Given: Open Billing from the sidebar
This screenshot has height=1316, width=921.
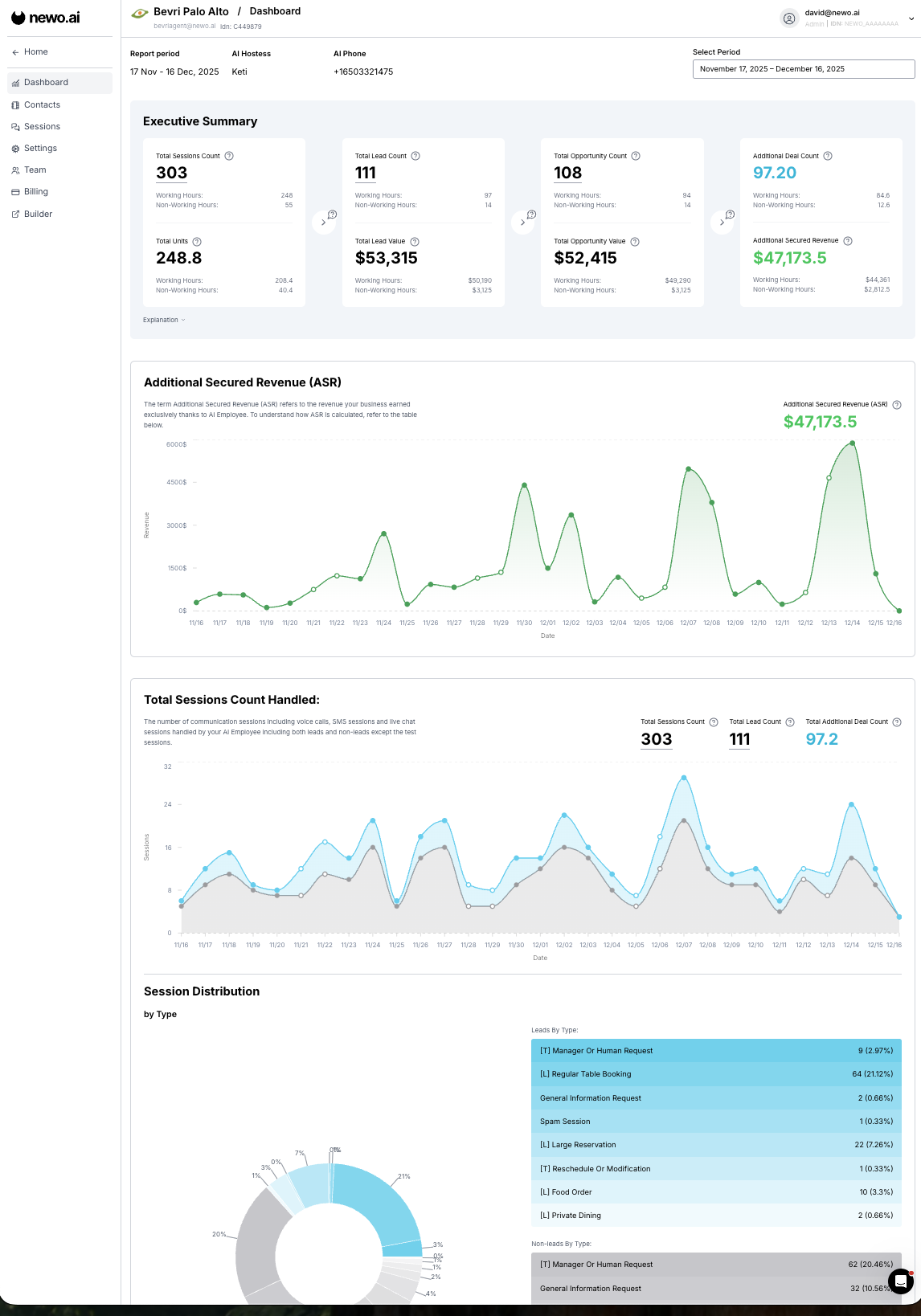Looking at the screenshot, I should (36, 192).
